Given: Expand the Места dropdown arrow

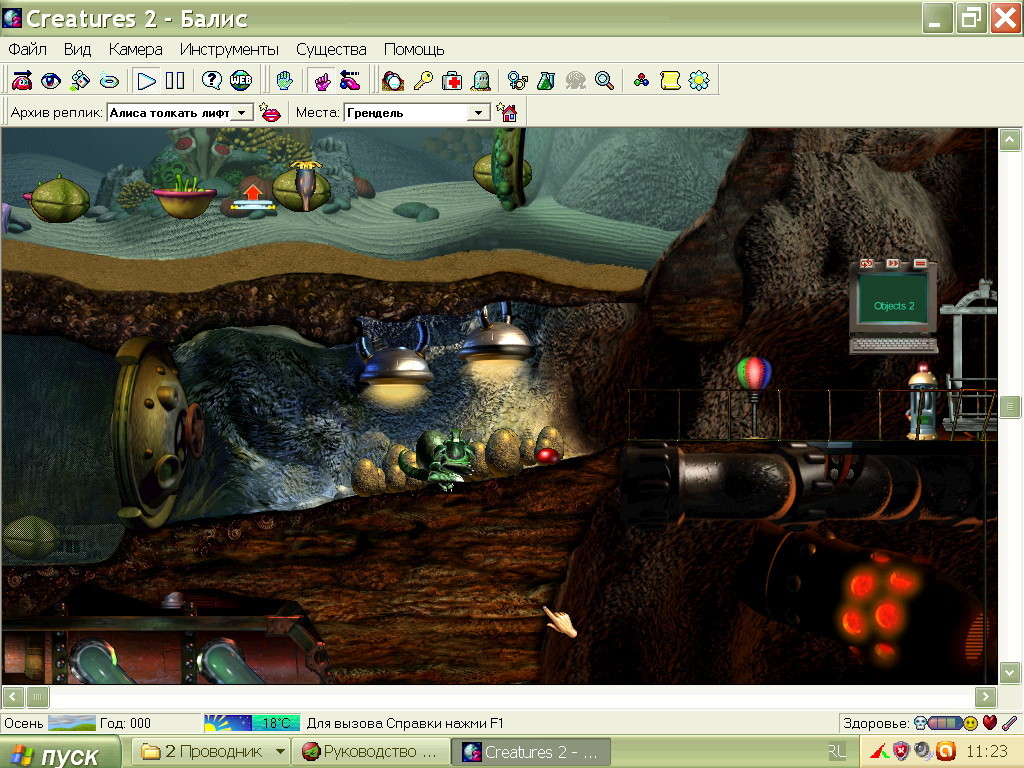Looking at the screenshot, I should tap(479, 113).
